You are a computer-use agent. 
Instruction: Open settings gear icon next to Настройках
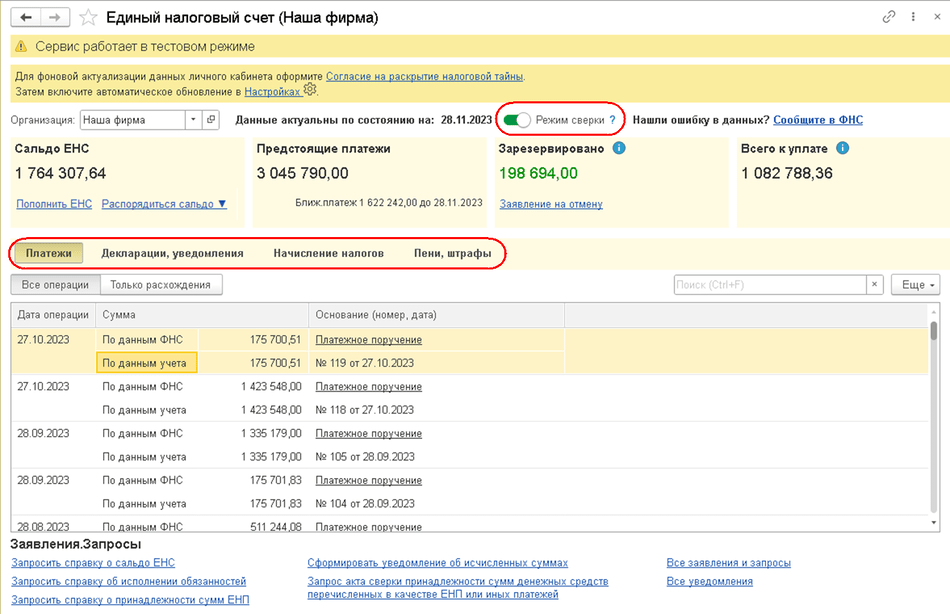(x=310, y=90)
